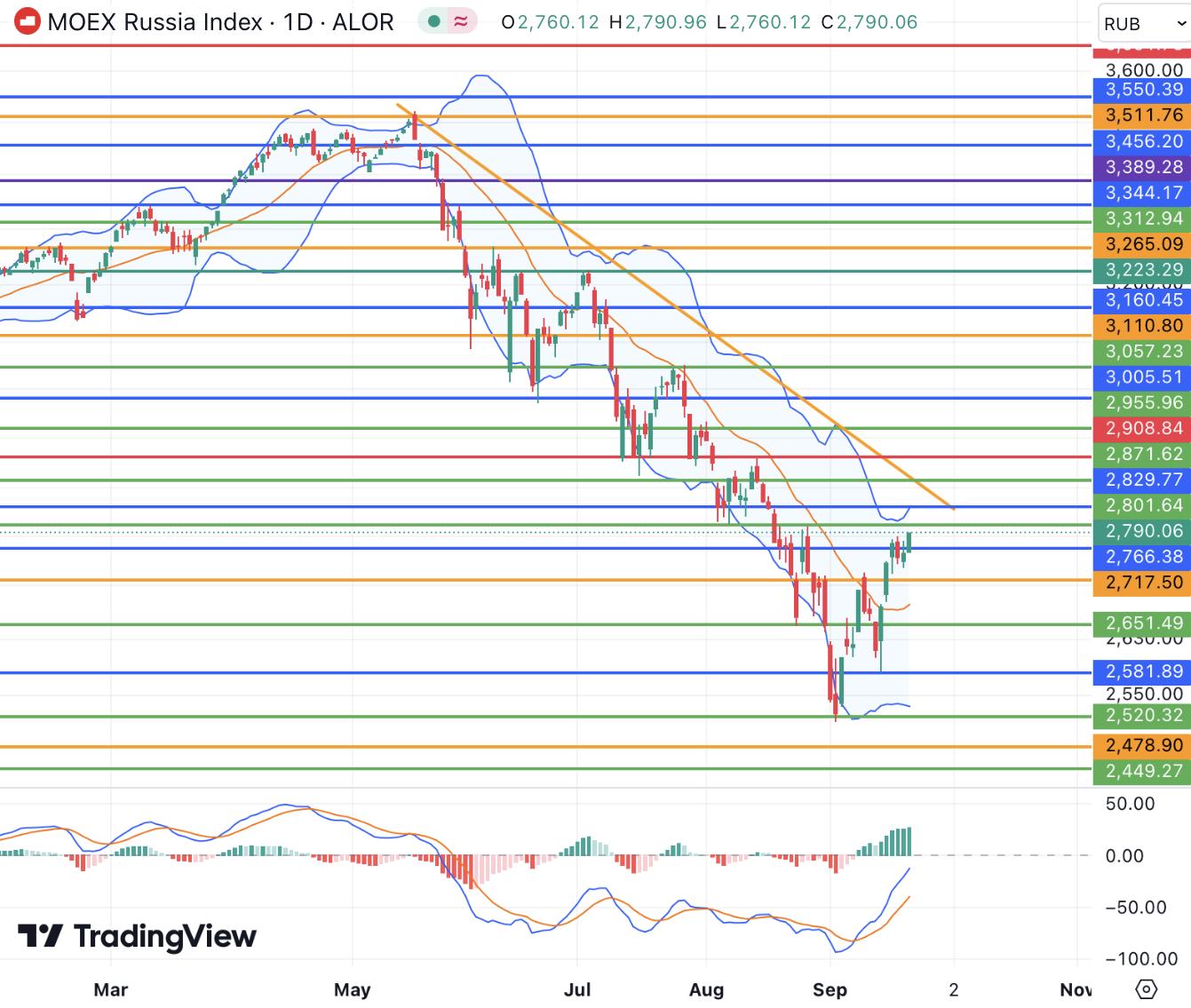The height and width of the screenshot is (1008, 1191).
Task: Click the 50.00 indicator axis value
Action: (x=1131, y=805)
